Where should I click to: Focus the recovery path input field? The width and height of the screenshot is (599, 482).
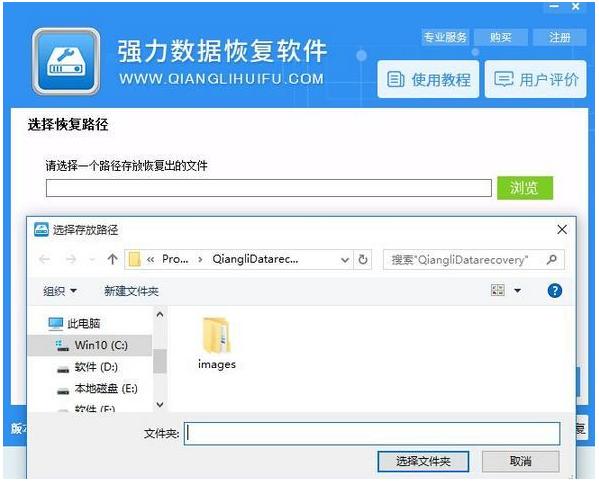(x=269, y=188)
